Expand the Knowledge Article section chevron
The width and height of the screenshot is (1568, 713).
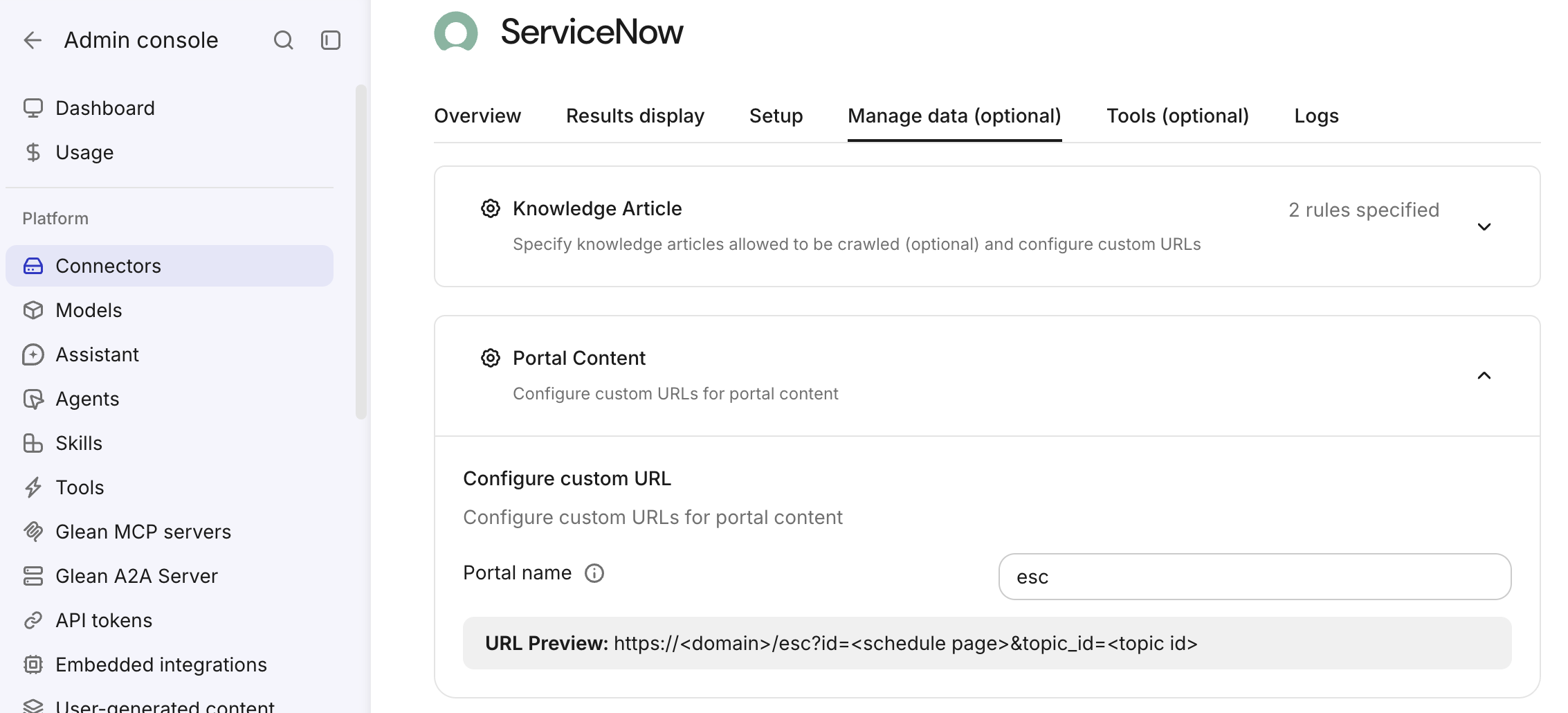coord(1484,227)
